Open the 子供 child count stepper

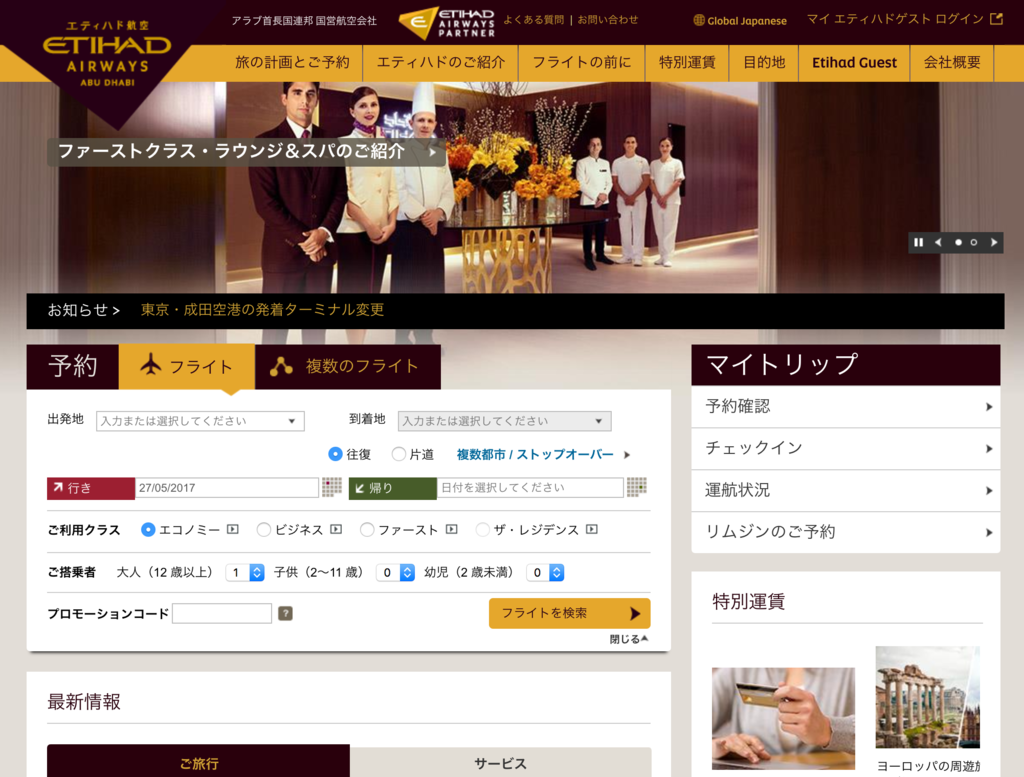[x=396, y=573]
